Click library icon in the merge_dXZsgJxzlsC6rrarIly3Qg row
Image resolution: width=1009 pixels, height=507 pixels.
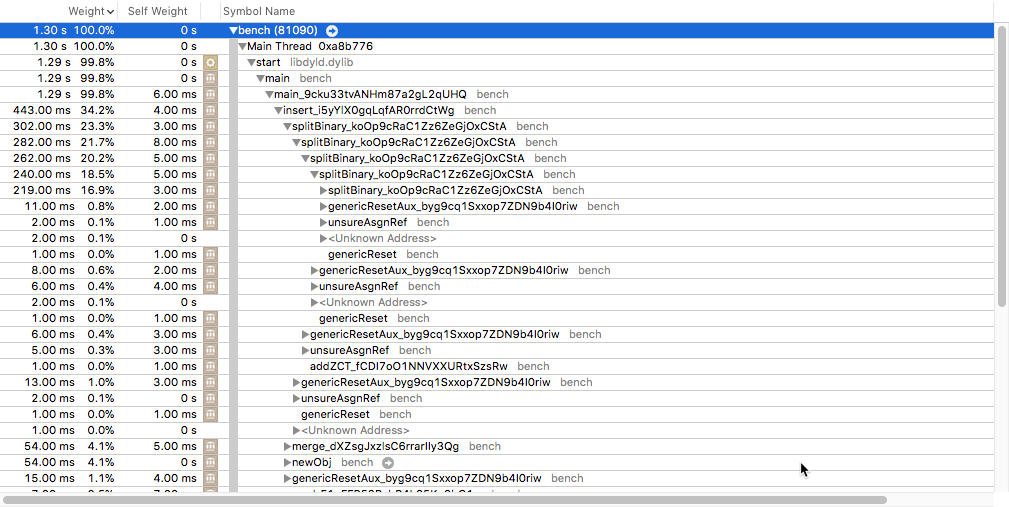(x=210, y=447)
